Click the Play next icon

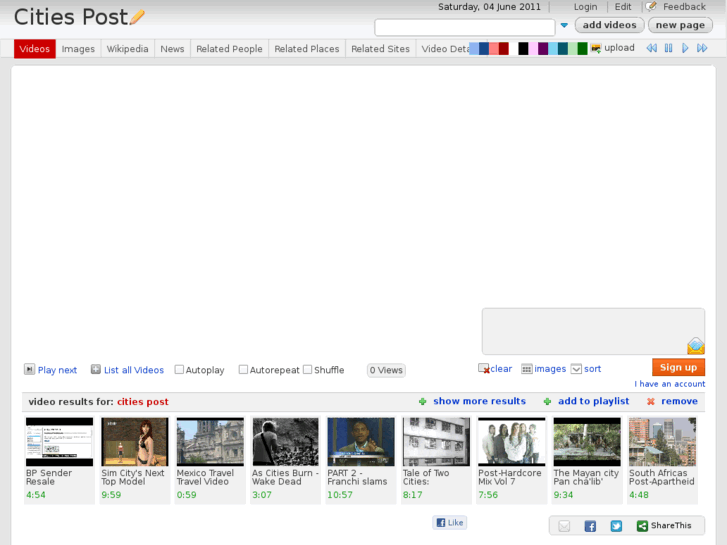(x=29, y=369)
